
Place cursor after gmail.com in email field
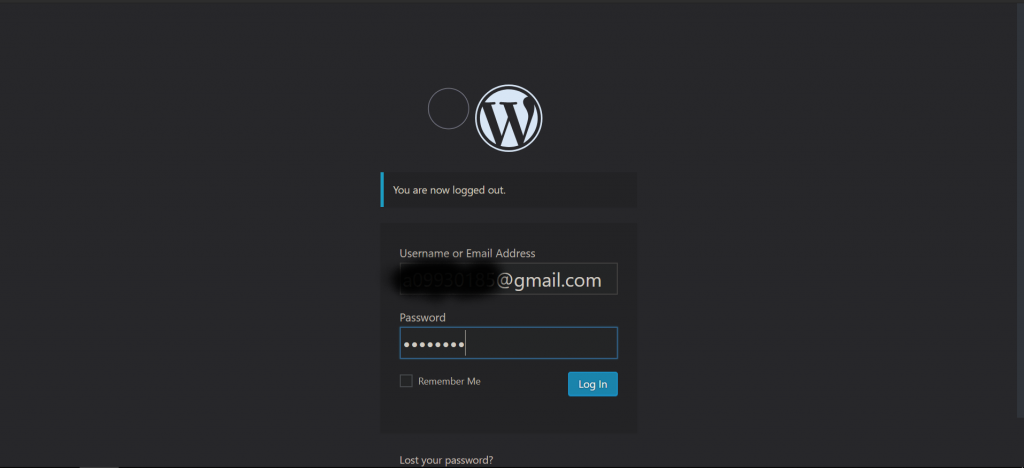click(x=603, y=281)
